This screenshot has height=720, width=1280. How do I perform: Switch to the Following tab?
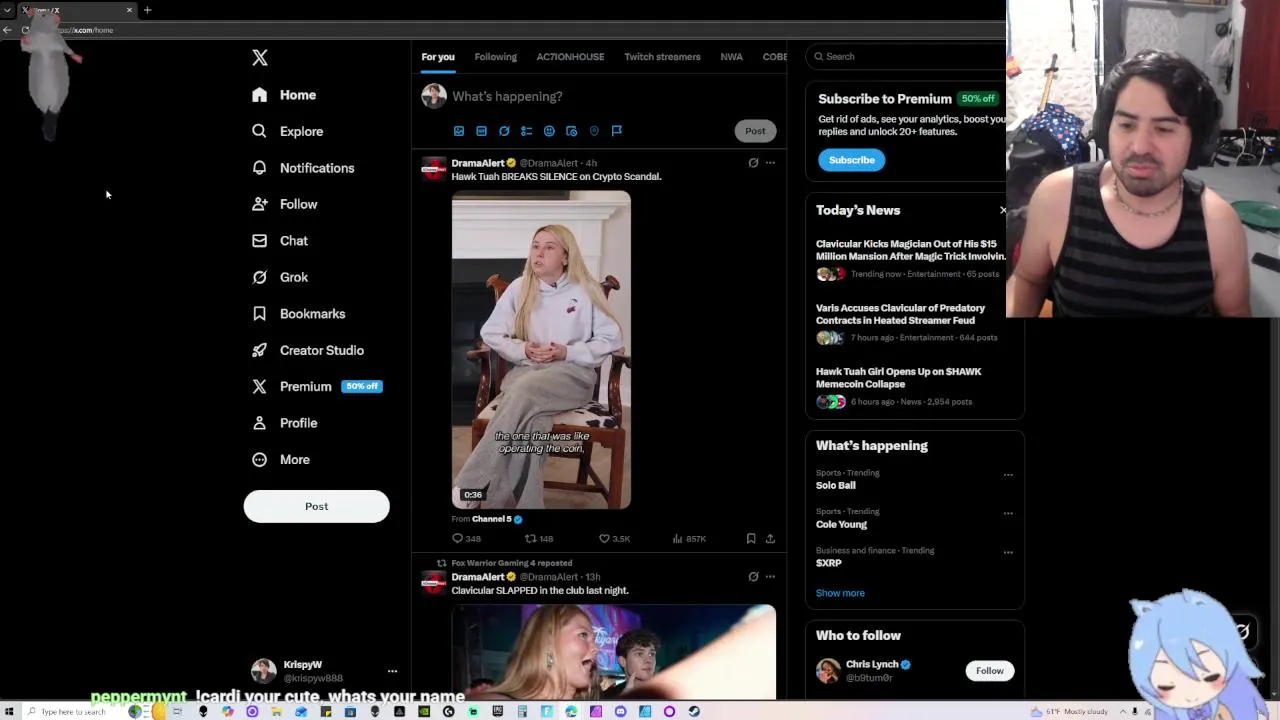click(x=495, y=57)
